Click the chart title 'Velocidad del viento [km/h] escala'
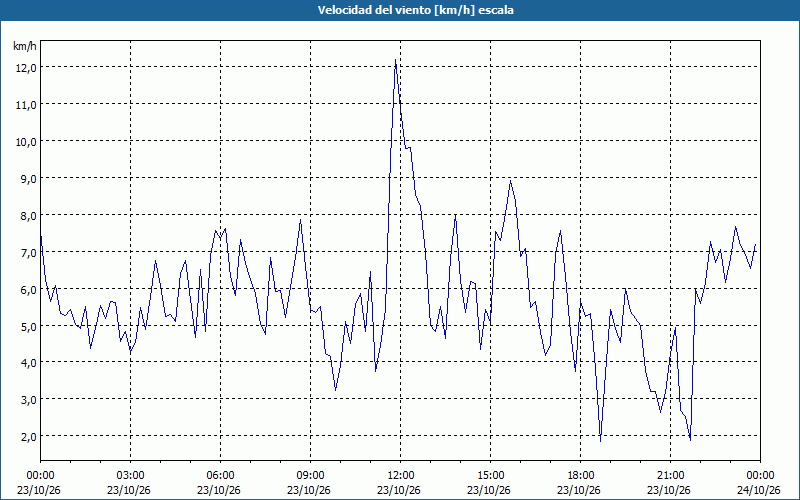Image resolution: width=800 pixels, height=500 pixels. tap(415, 10)
